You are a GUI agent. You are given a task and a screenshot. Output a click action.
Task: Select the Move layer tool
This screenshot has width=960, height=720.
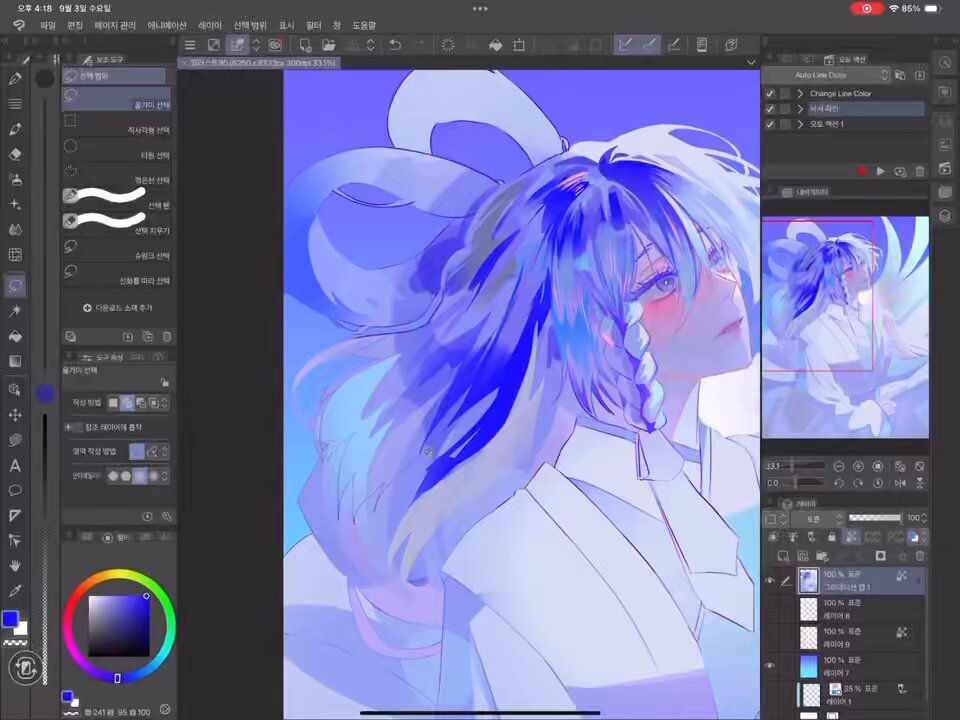pyautogui.click(x=15, y=415)
